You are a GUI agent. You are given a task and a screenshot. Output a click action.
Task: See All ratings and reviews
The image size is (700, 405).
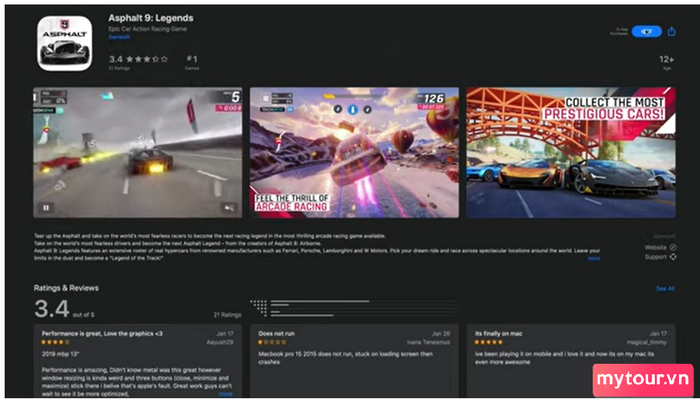pos(665,289)
